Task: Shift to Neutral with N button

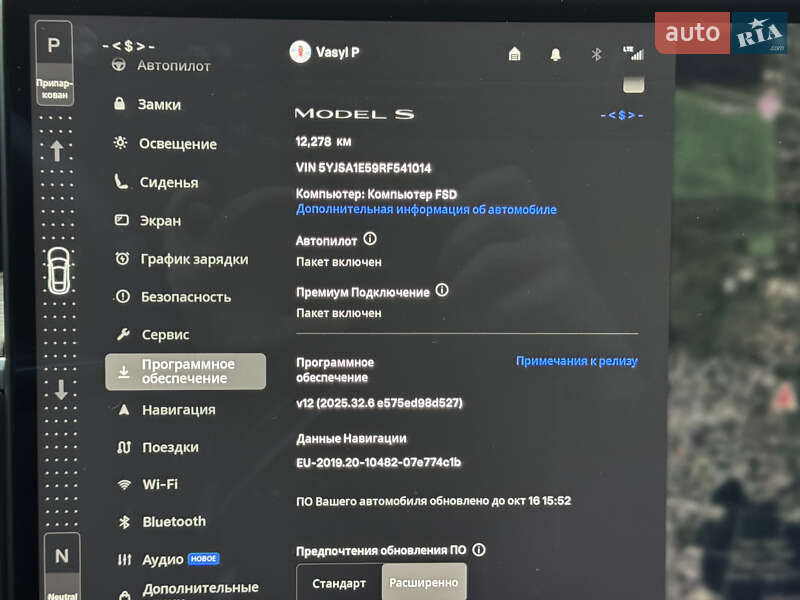Action: (61, 560)
